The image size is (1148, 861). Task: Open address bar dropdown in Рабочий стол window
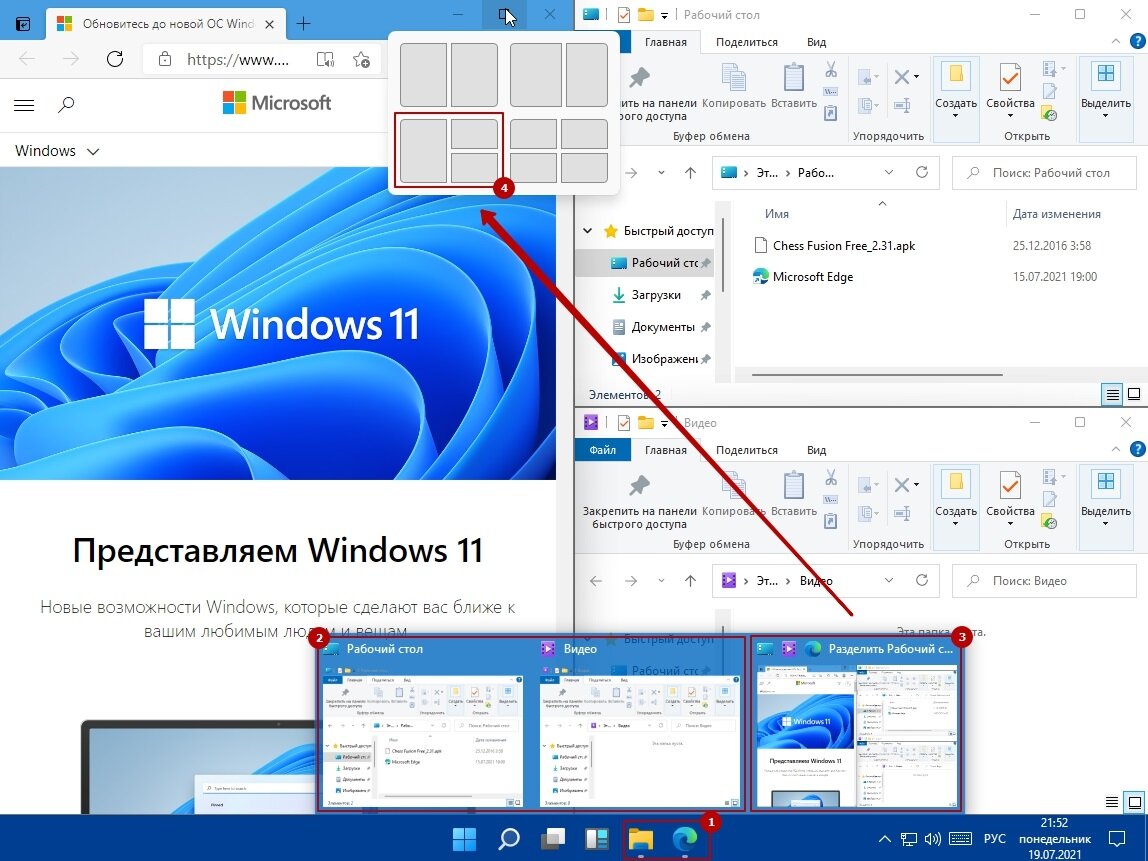click(889, 173)
